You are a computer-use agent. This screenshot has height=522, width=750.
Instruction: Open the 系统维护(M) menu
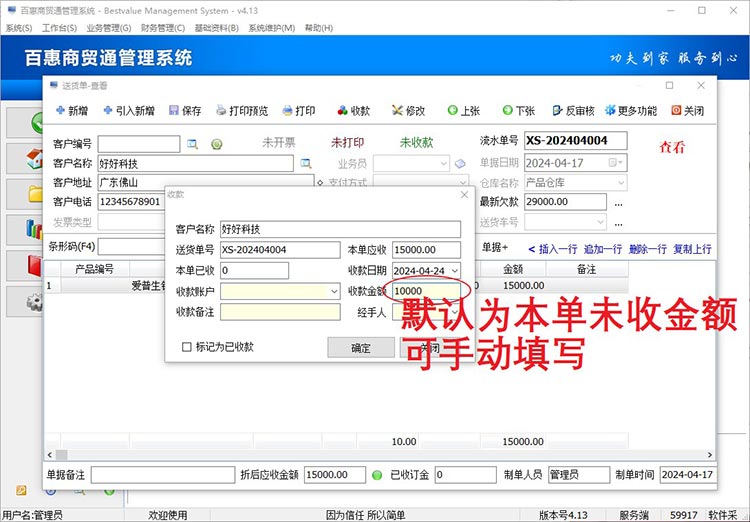point(272,28)
